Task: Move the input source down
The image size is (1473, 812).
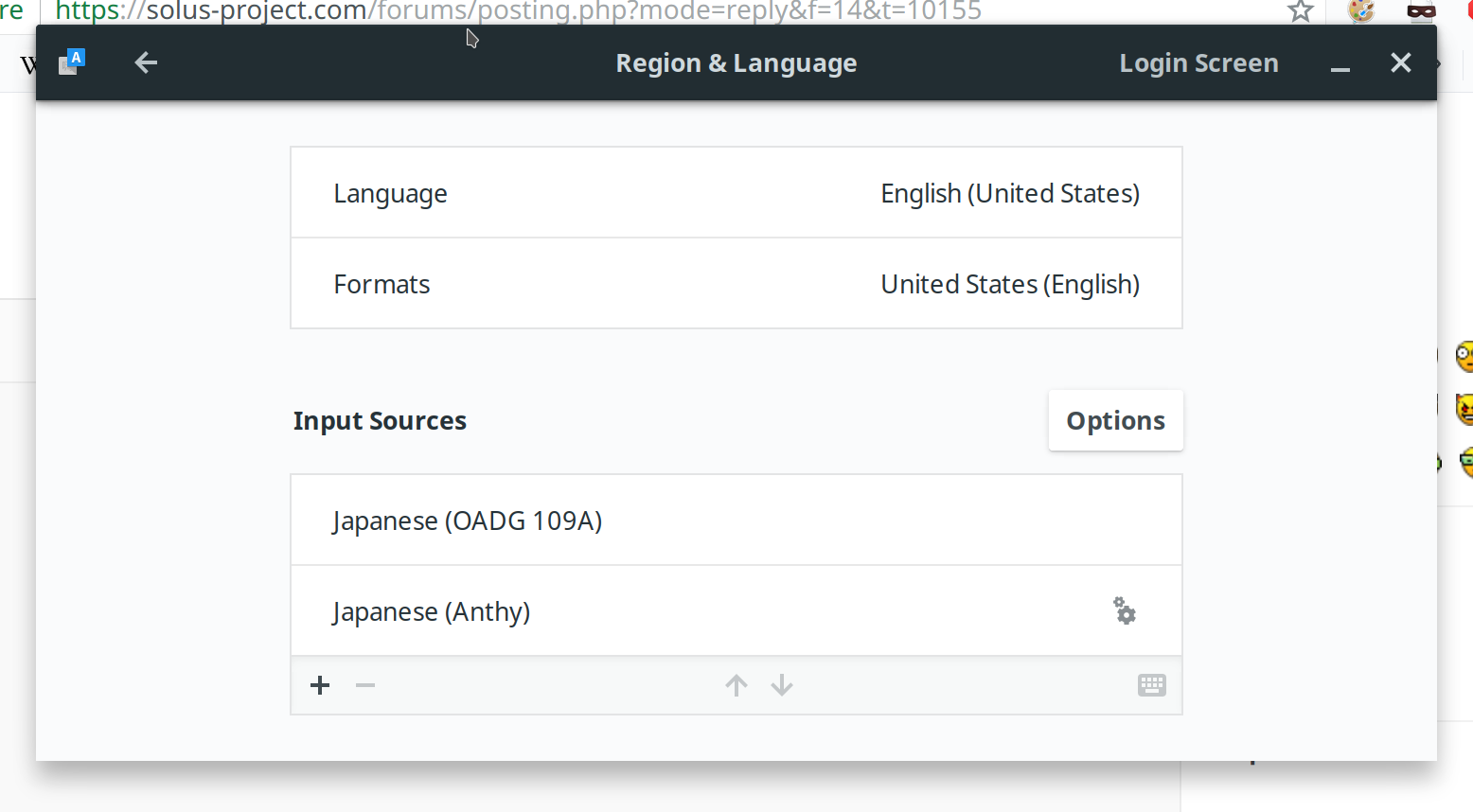Action: click(782, 685)
